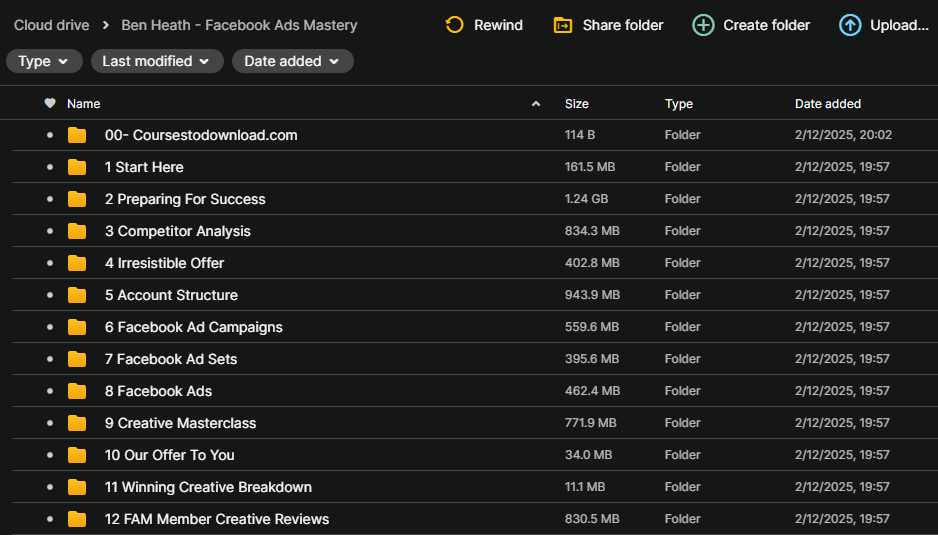This screenshot has height=535, width=938.
Task: Click Ben Heath - Facebook Ads Mastery breadcrumb
Action: click(x=239, y=25)
